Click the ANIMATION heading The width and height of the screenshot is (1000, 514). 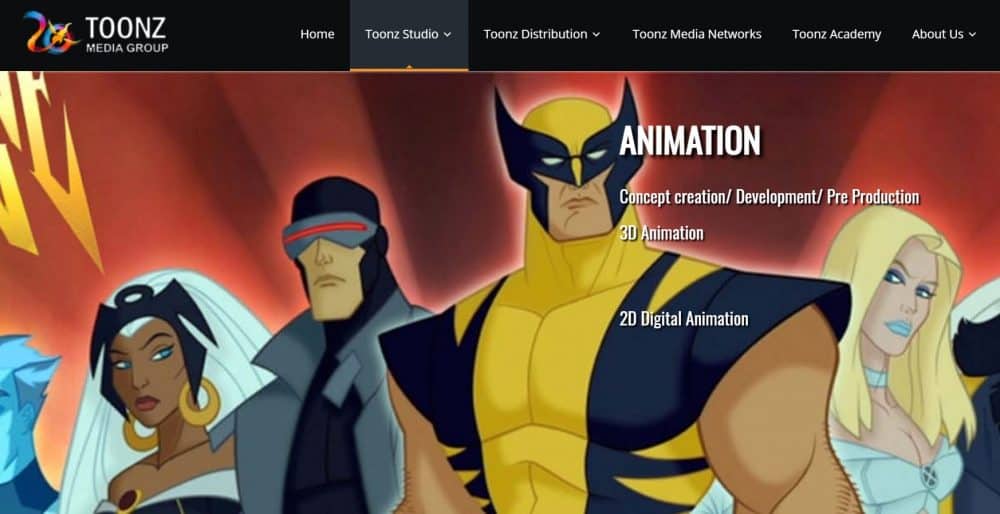click(690, 140)
